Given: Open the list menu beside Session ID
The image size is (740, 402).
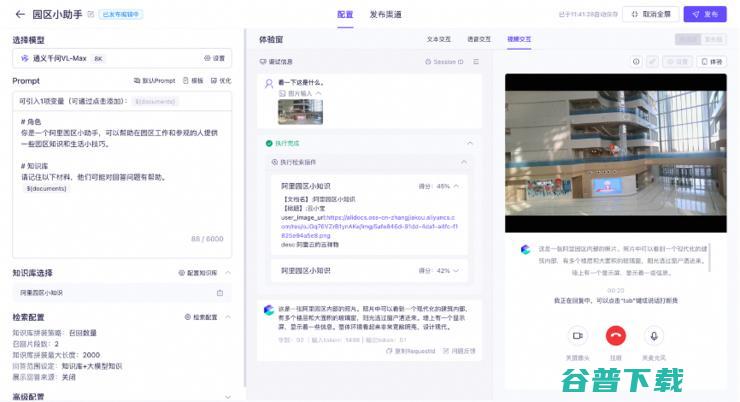Looking at the screenshot, I should [476, 62].
